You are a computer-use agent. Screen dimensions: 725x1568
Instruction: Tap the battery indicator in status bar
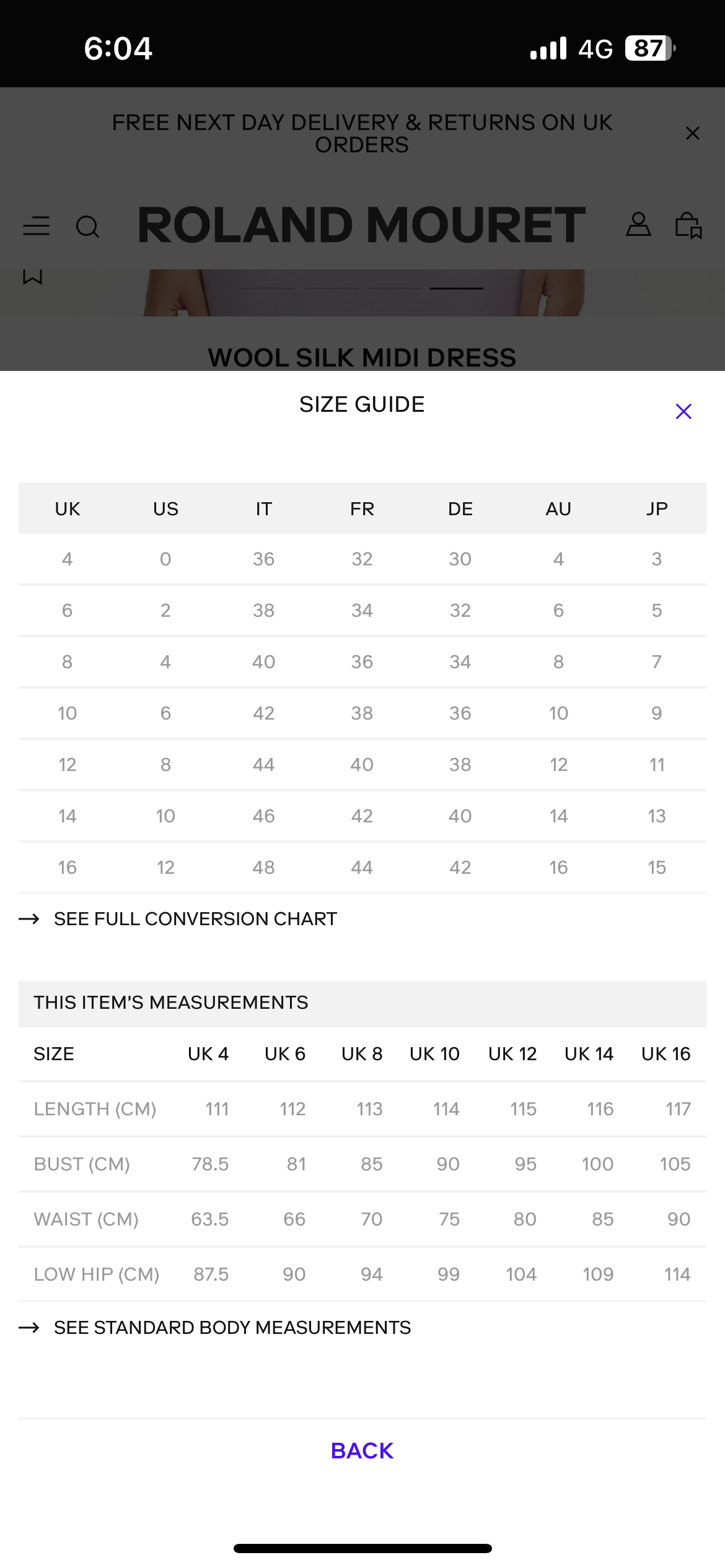point(649,48)
